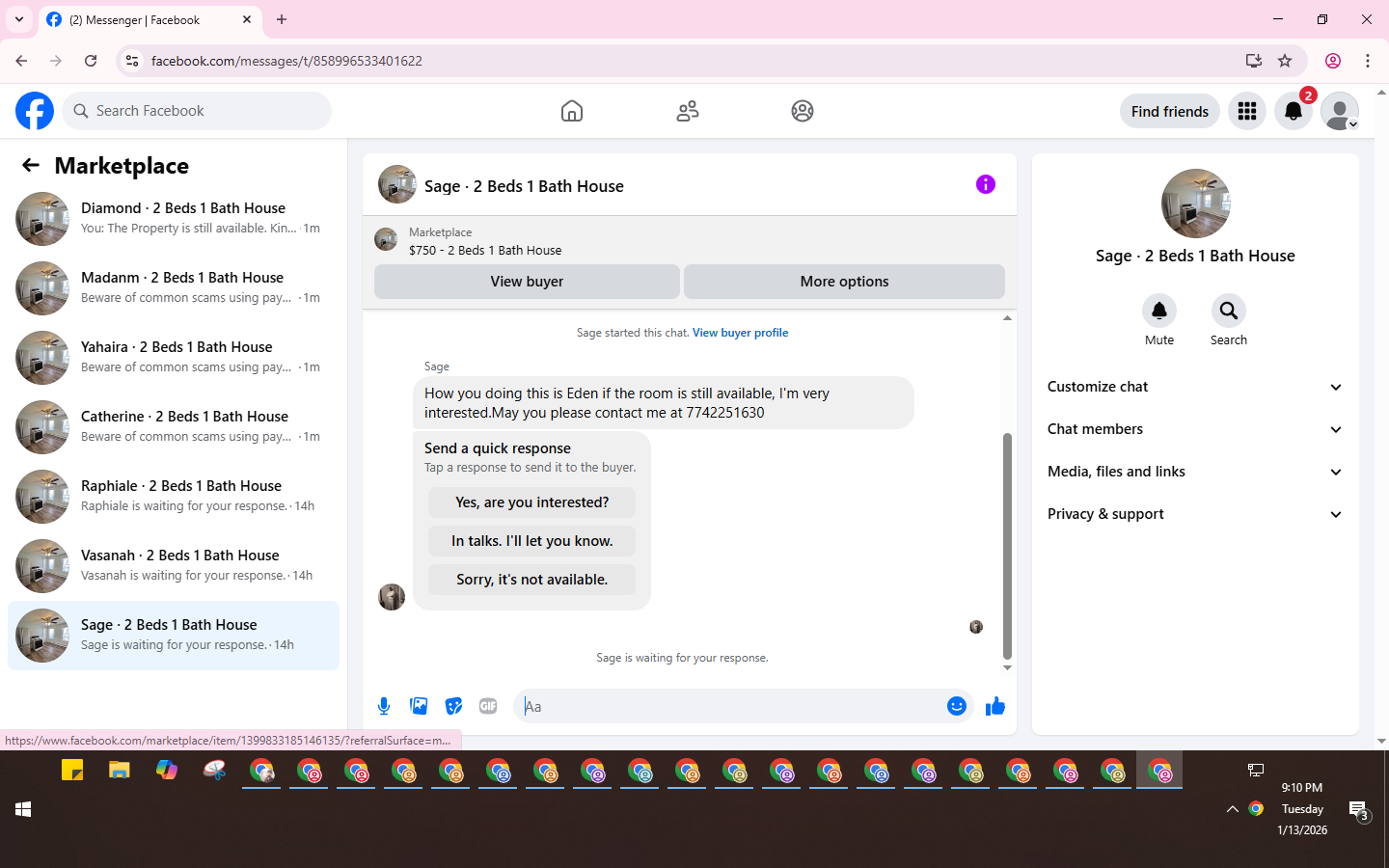Click the More options button
Viewport: 1389px width, 868px height.
(x=844, y=282)
